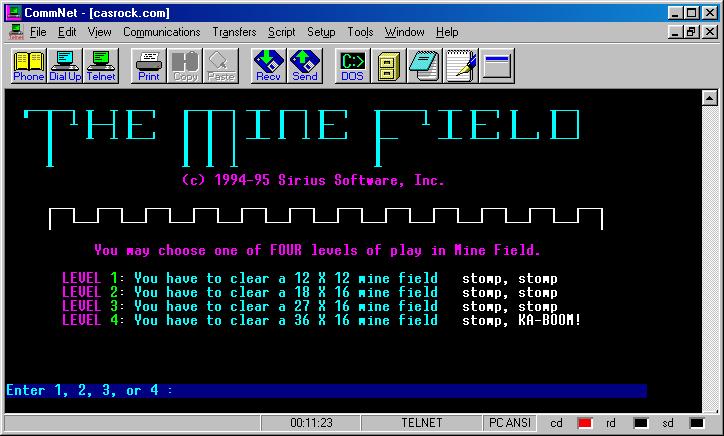Open the Help menu
Viewport: 724px width, 436px height.
click(447, 32)
